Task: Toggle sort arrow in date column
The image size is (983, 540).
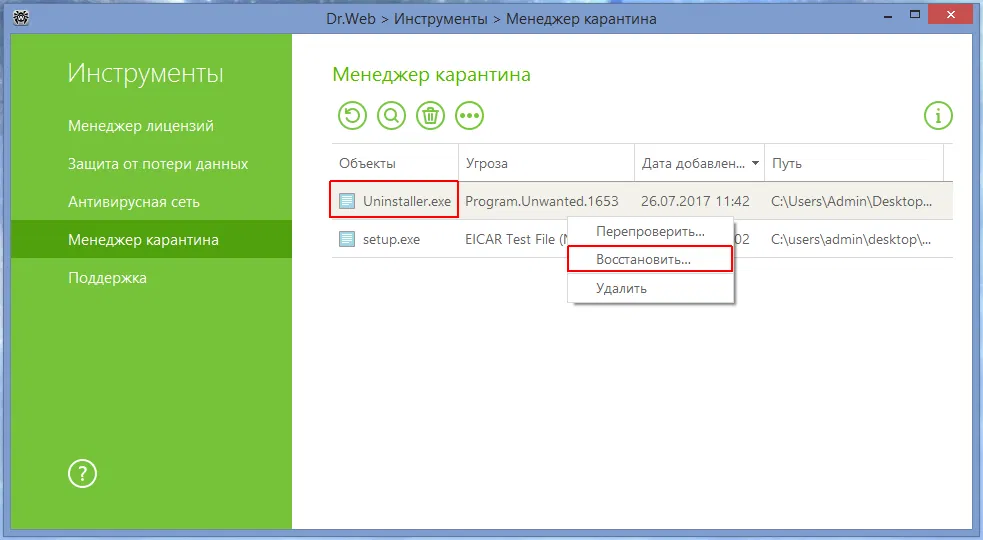Action: click(x=755, y=163)
